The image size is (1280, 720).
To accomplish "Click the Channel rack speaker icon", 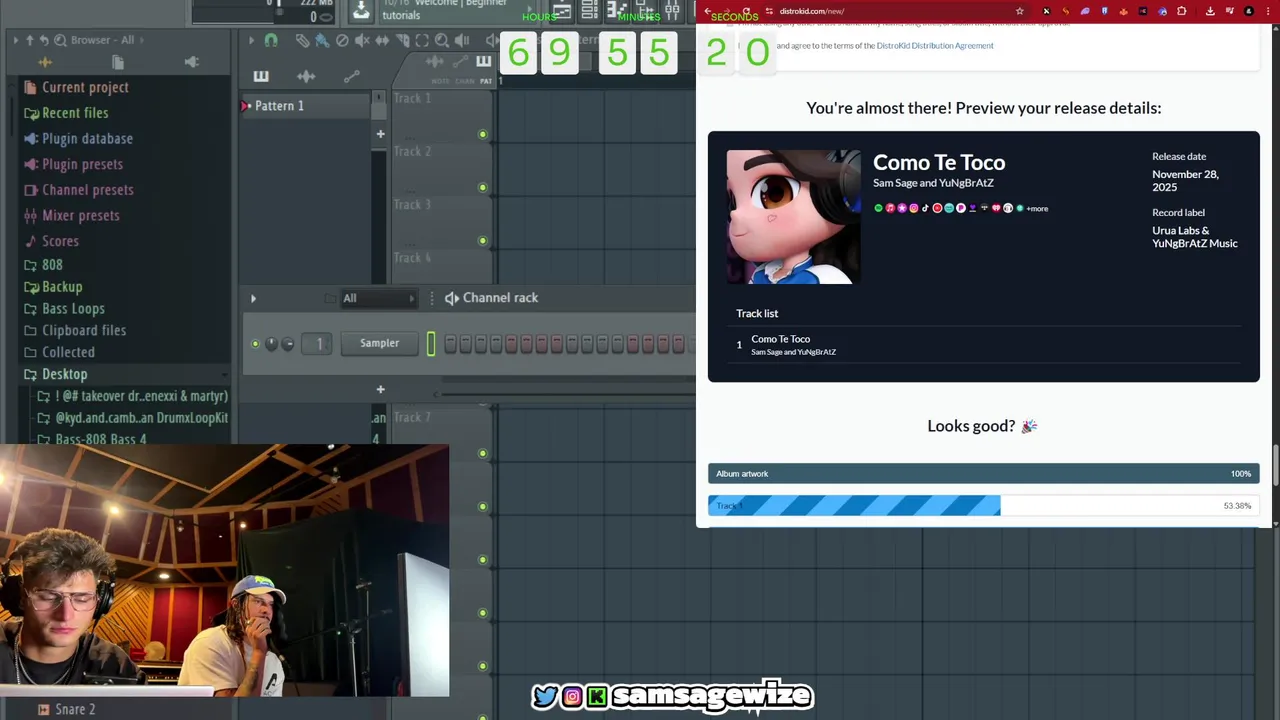I will pyautogui.click(x=452, y=298).
